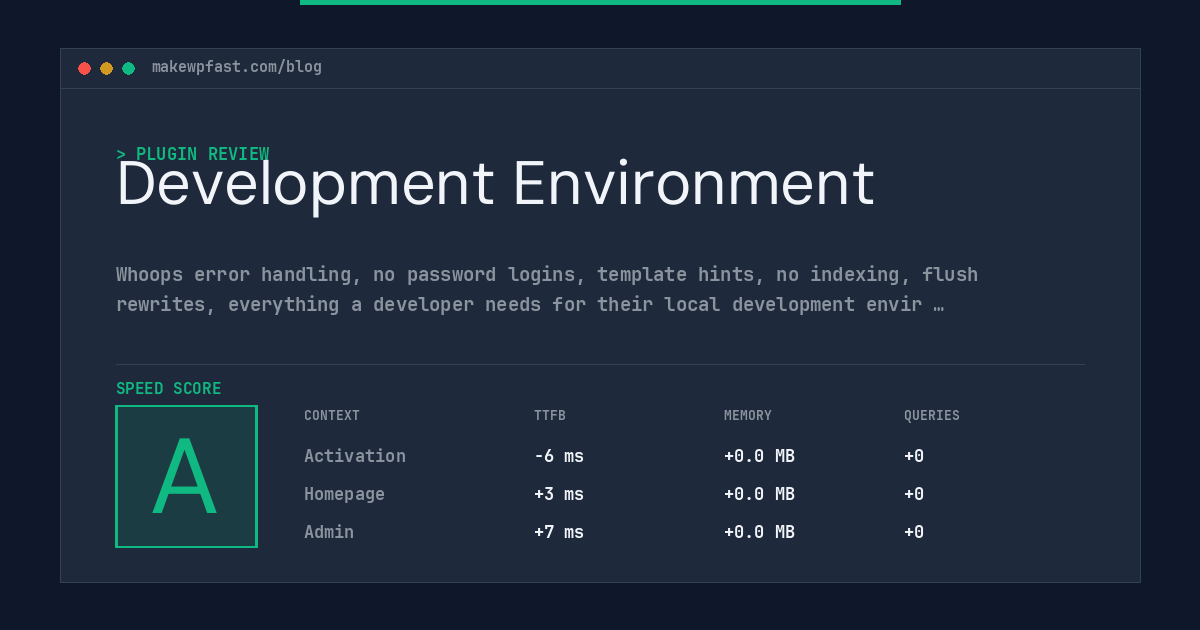The width and height of the screenshot is (1200, 630).
Task: Click Admin row memory +0.0 MB
Action: tap(759, 532)
